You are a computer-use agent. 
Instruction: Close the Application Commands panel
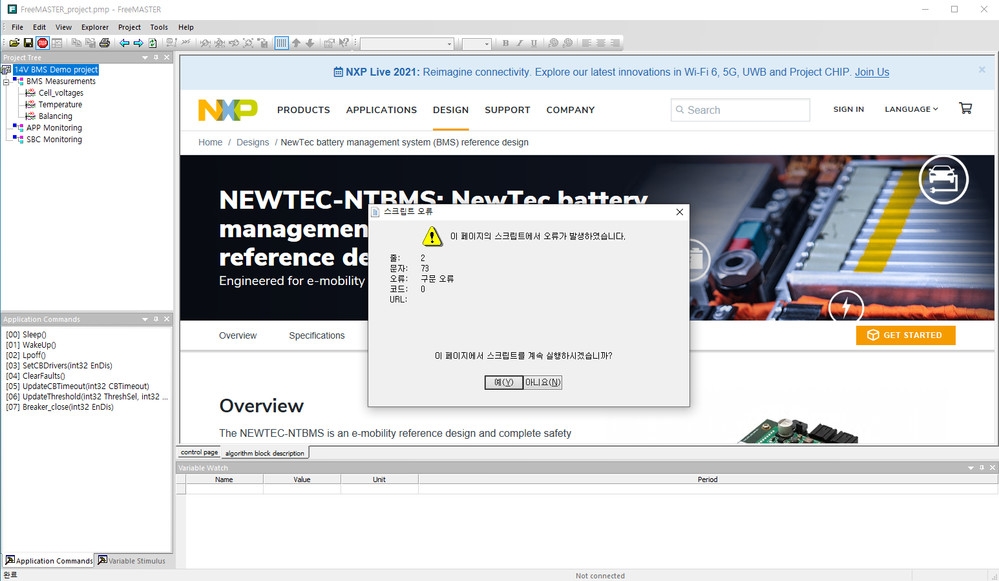167,319
